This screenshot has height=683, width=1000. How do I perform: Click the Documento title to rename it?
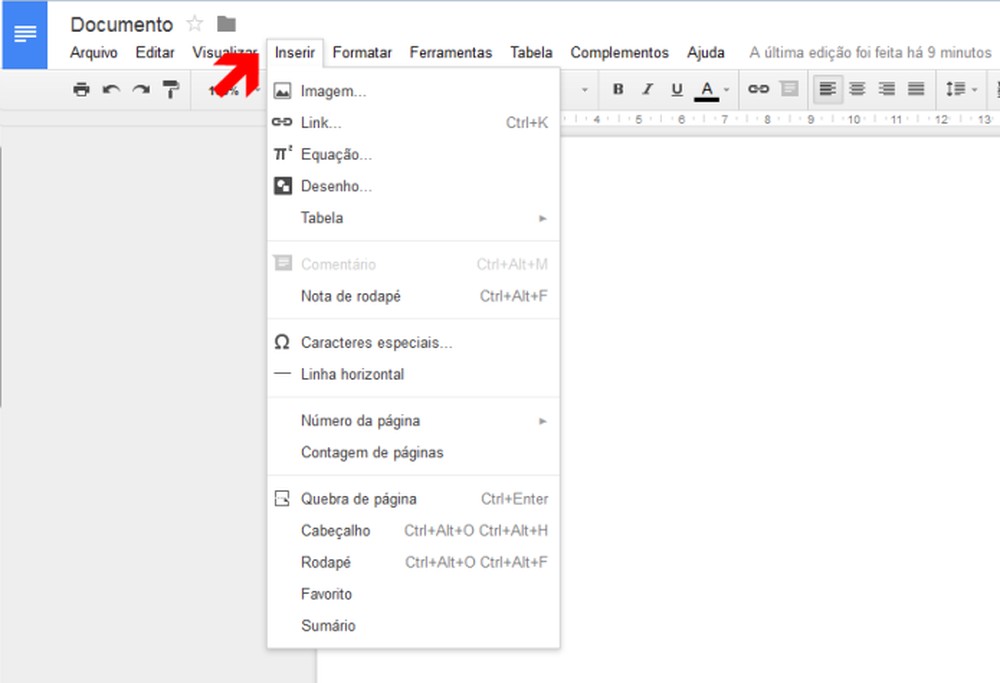click(121, 24)
